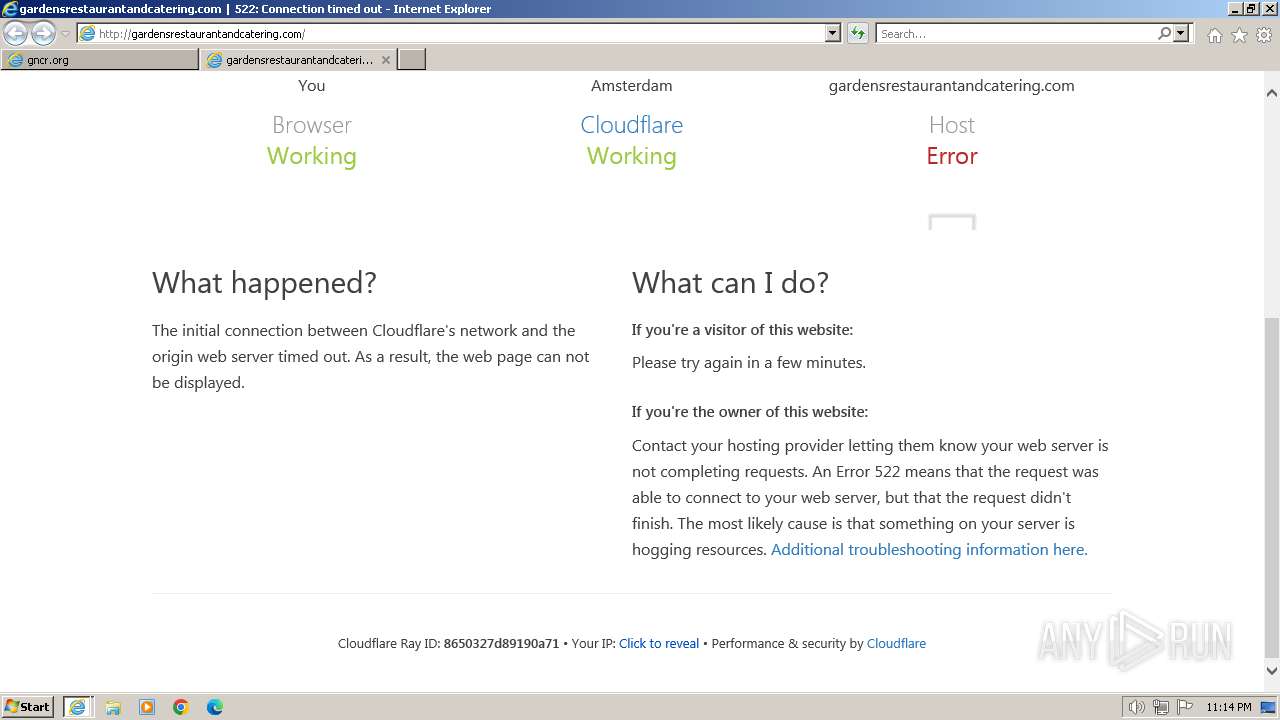Click the Search box in the toolbar
This screenshot has height=720, width=1280.
coord(1016,34)
